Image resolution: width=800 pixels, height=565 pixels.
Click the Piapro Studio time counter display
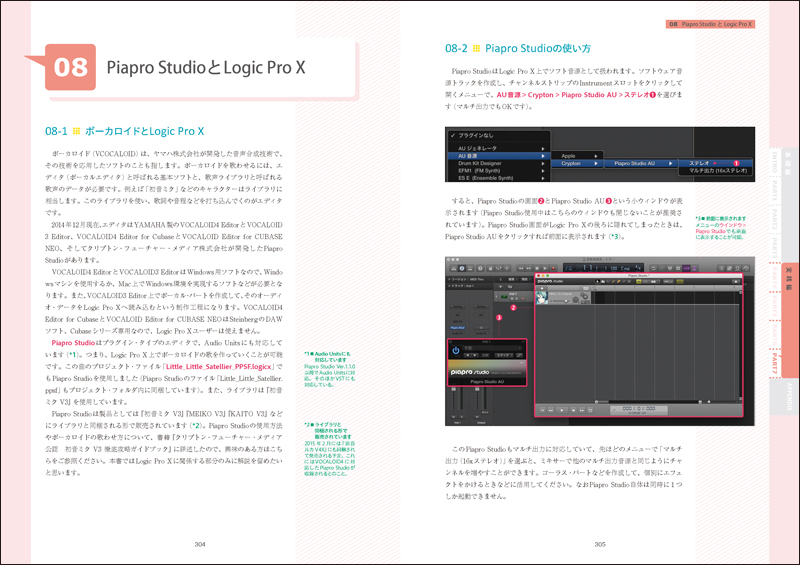[x=639, y=409]
